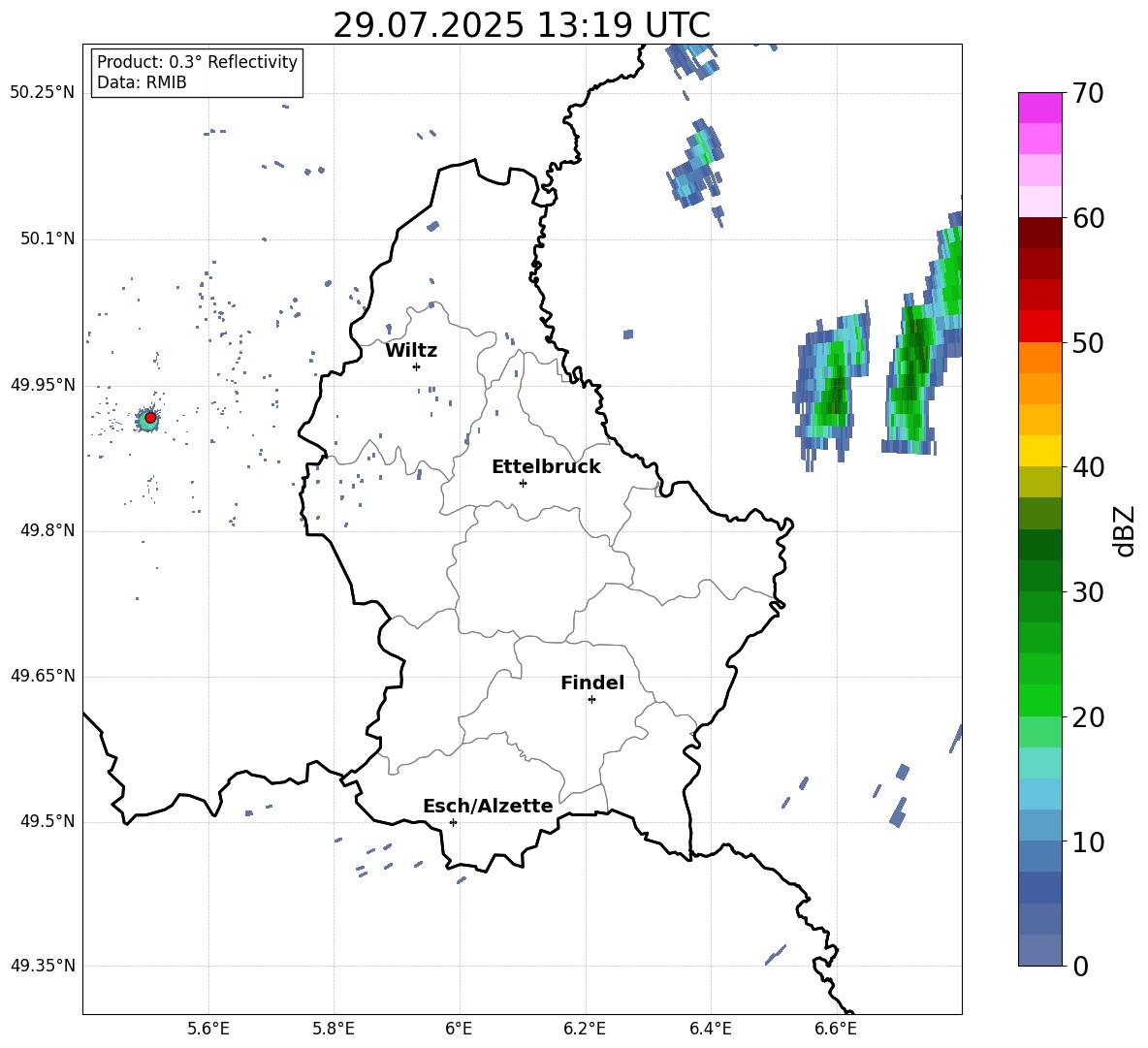
Task: Click the Wiltz city label
Action: click(x=411, y=351)
